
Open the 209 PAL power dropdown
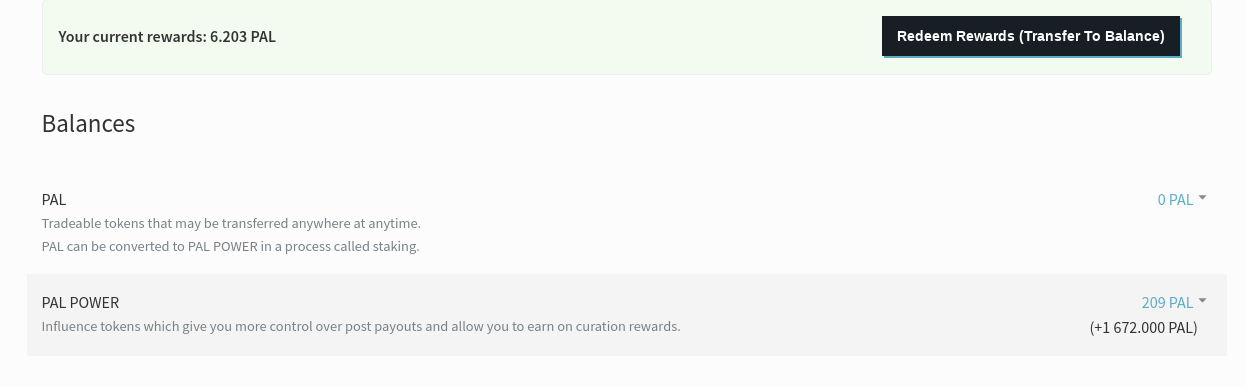[1174, 302]
